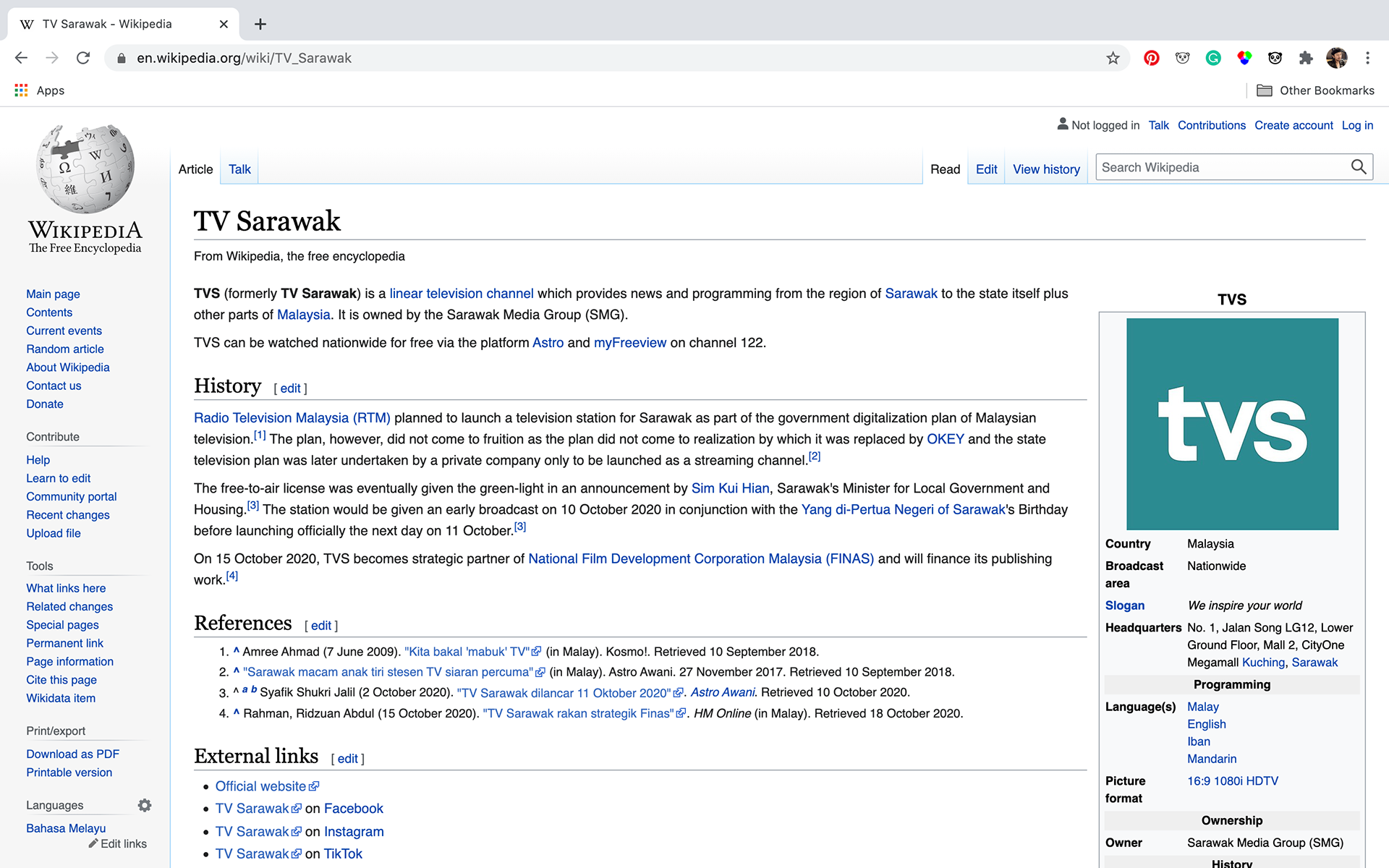
Task: Open linear television channel link
Action: pyautogui.click(x=462, y=294)
